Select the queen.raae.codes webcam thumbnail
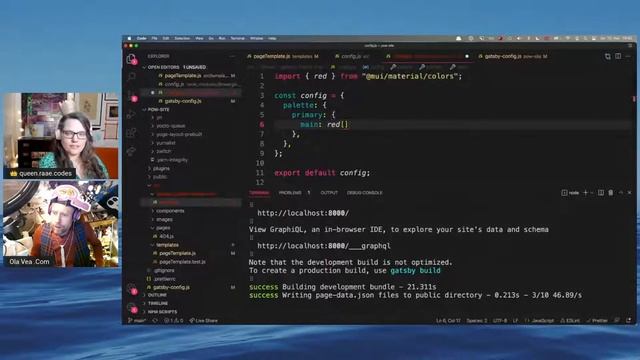 (x=61, y=136)
